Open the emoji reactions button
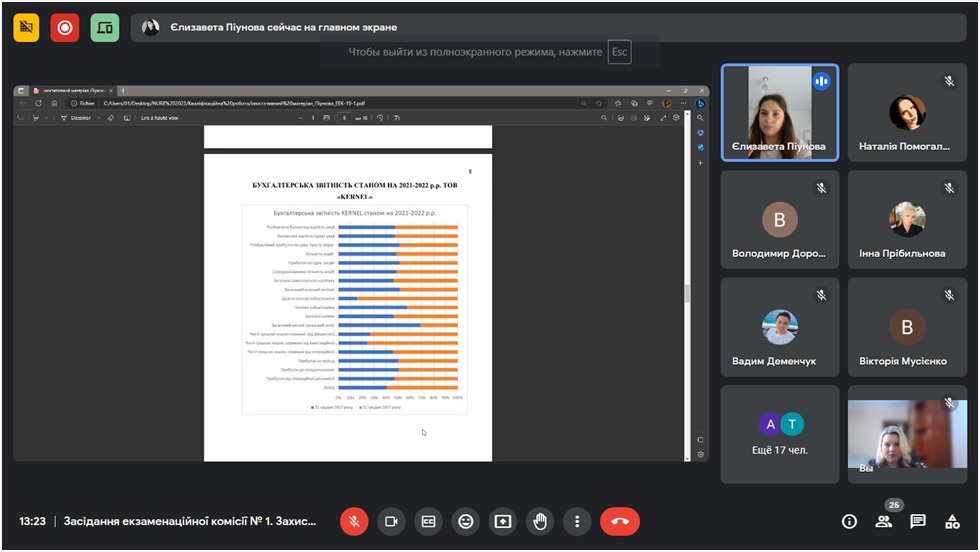Screen dimensions: 980x552 click(x=466, y=521)
